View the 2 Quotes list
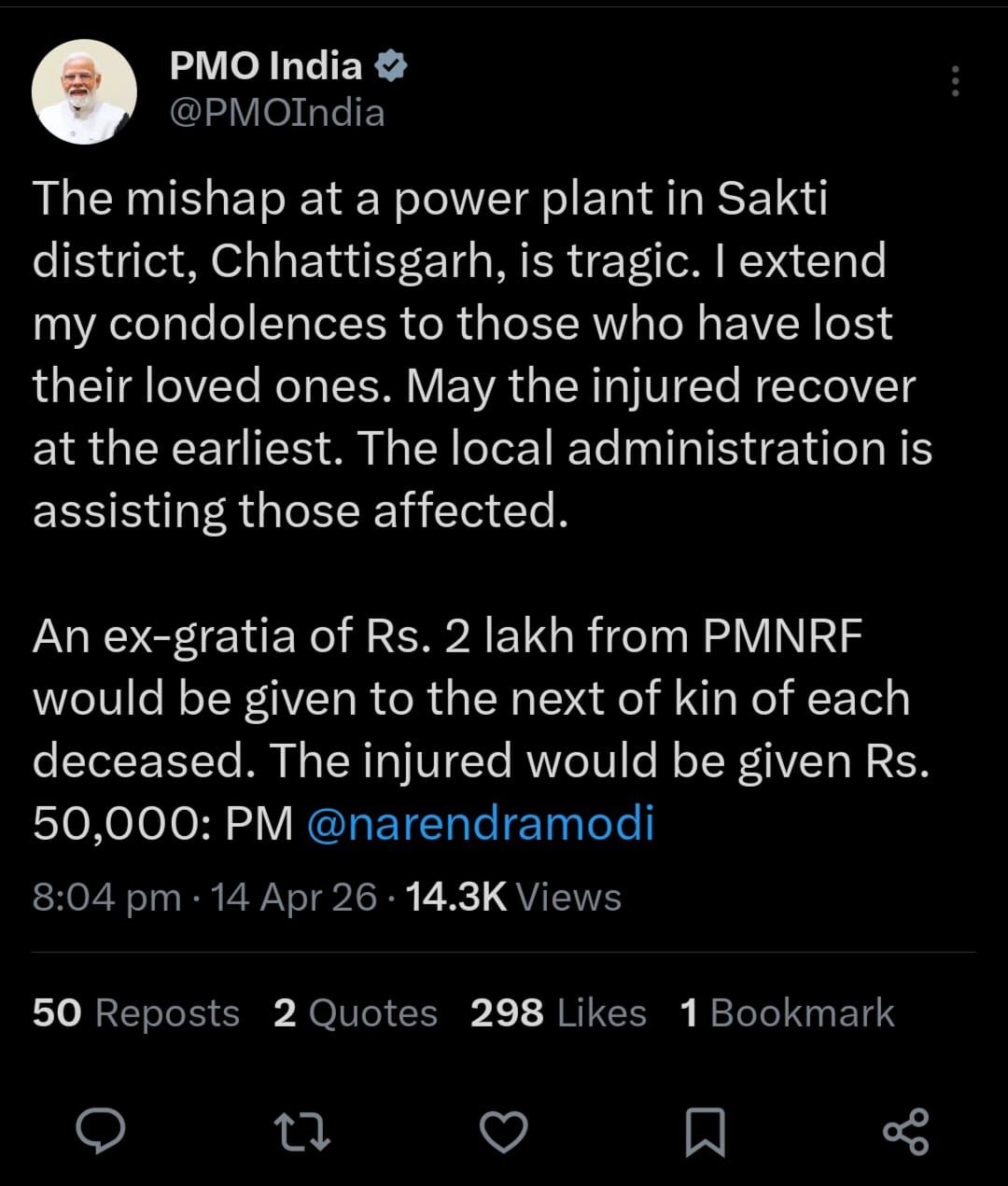The image size is (1008, 1186). tap(356, 1013)
